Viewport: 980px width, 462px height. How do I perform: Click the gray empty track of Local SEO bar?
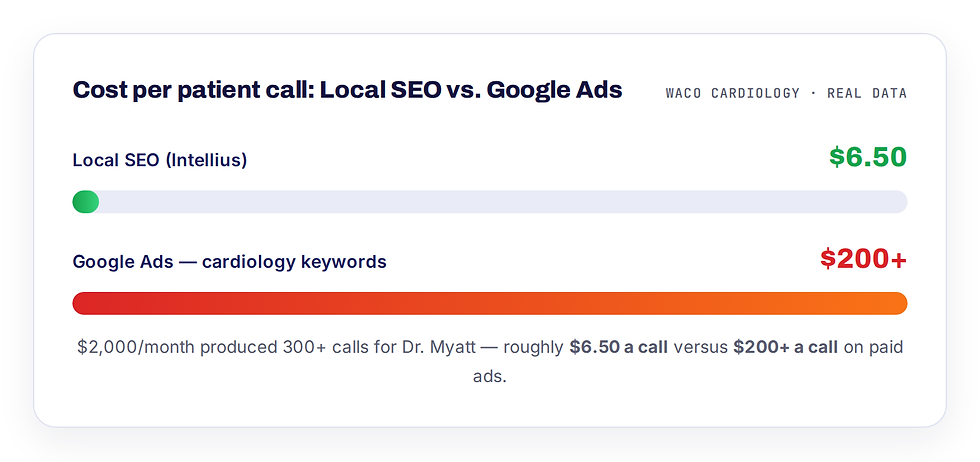pyautogui.click(x=503, y=202)
